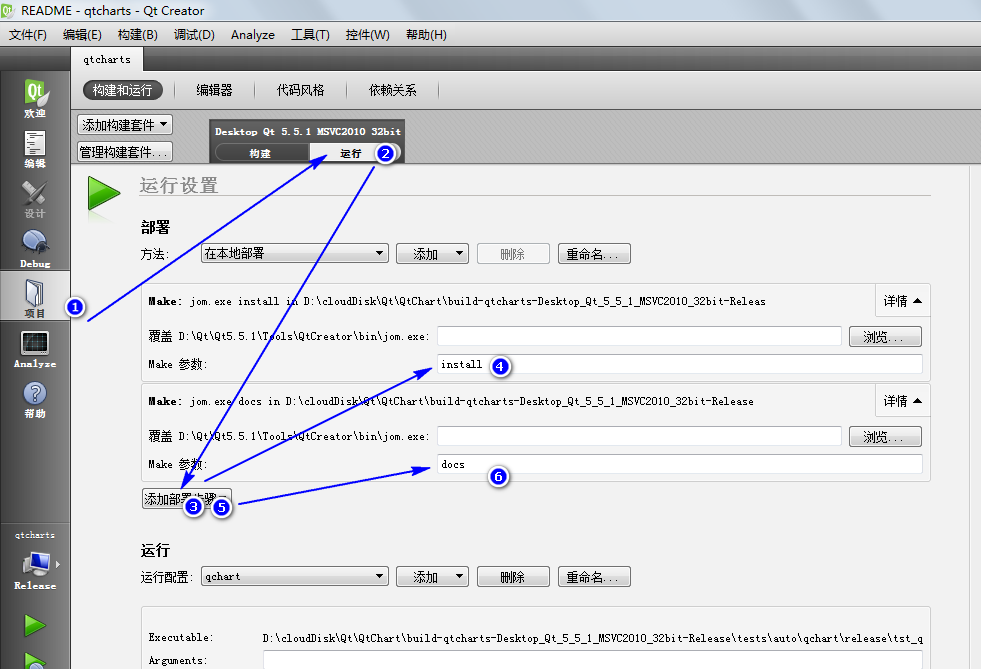Select the 构建和运行 tab
Viewport: 981px width, 669px height.
(123, 90)
